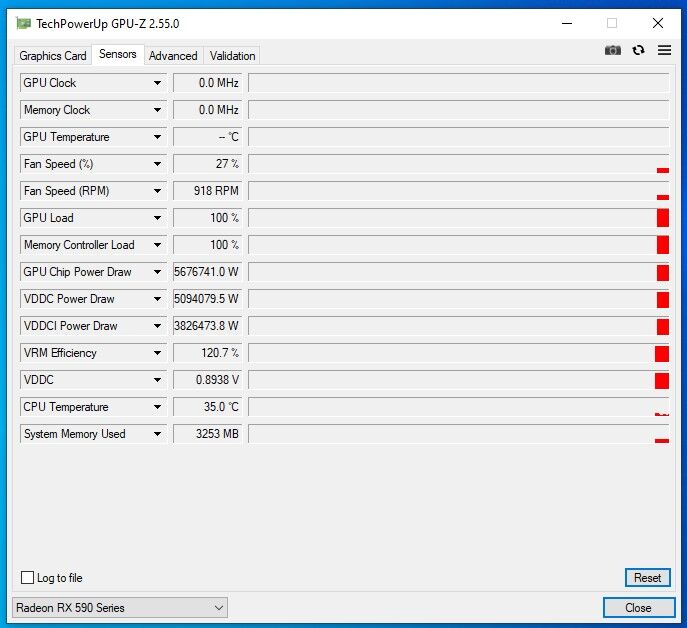This screenshot has height=628, width=687.
Task: Click the GPU Load 100 % value
Action: point(207,218)
